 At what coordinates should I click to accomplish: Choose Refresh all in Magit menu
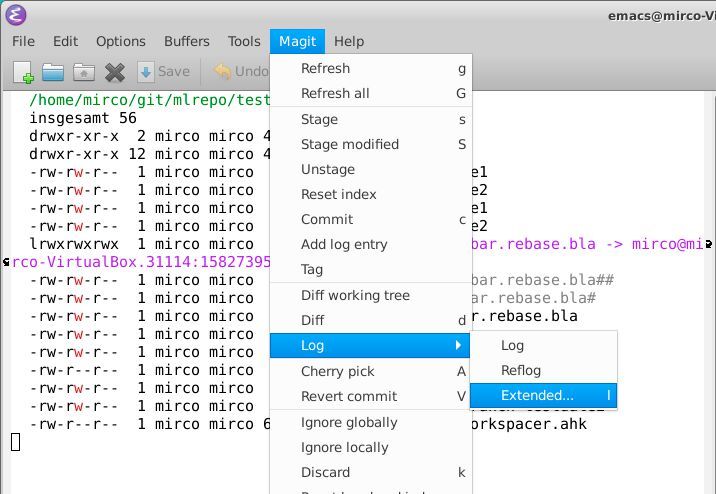[x=371, y=93]
